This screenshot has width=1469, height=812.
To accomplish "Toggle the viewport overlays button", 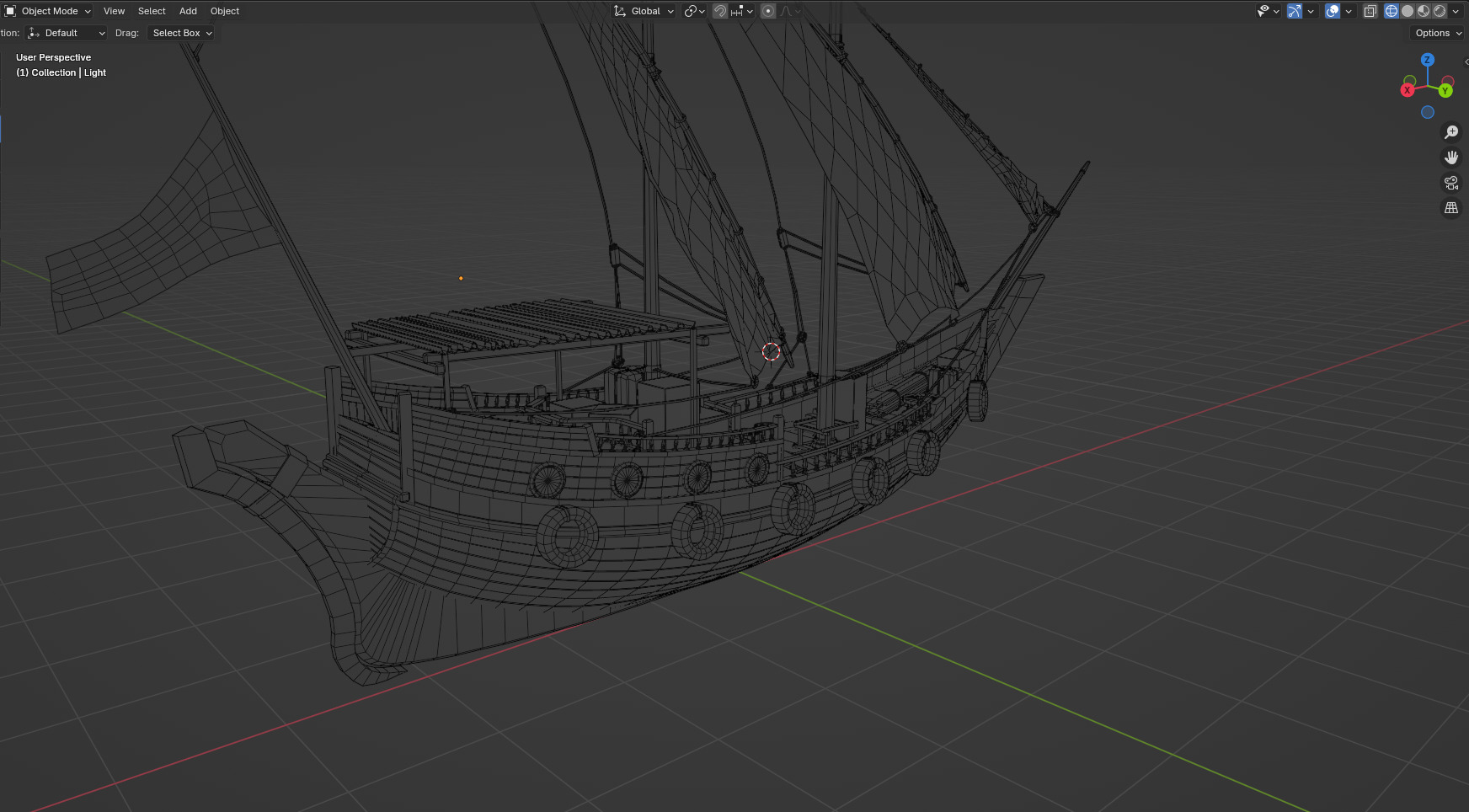I will [x=1333, y=11].
